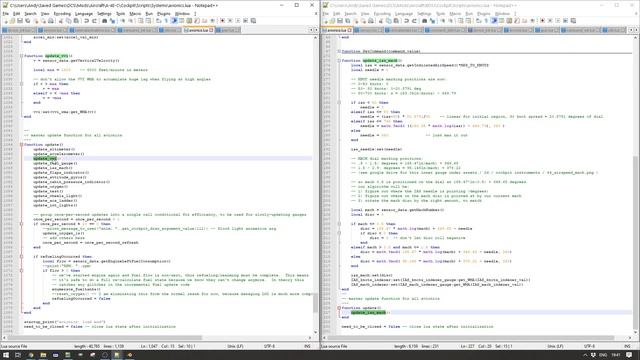
Task: Click Copy icon in right Notepad++ toolbar
Action: click(x=389, y=20)
